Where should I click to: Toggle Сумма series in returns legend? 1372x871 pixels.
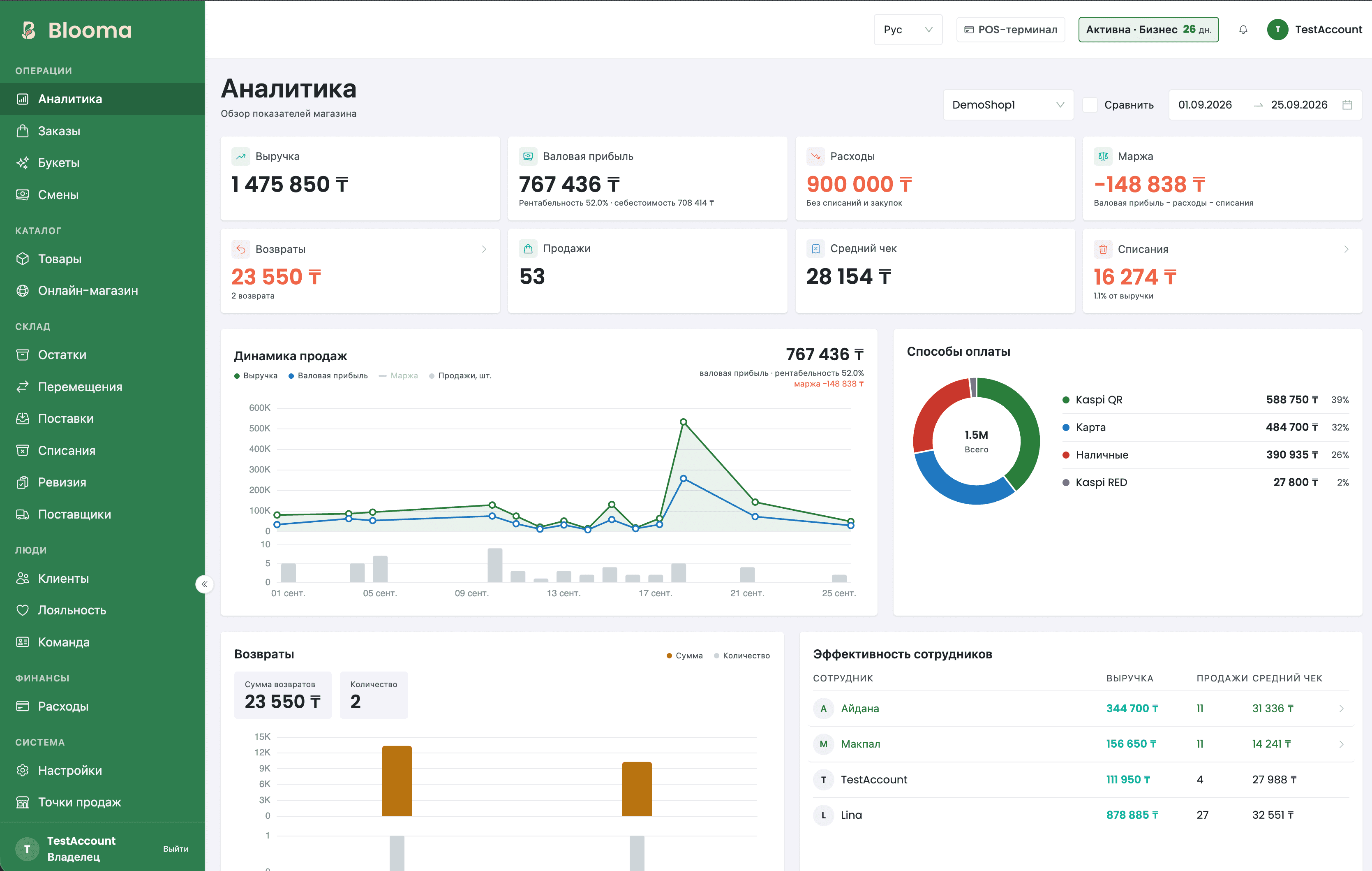click(x=684, y=656)
